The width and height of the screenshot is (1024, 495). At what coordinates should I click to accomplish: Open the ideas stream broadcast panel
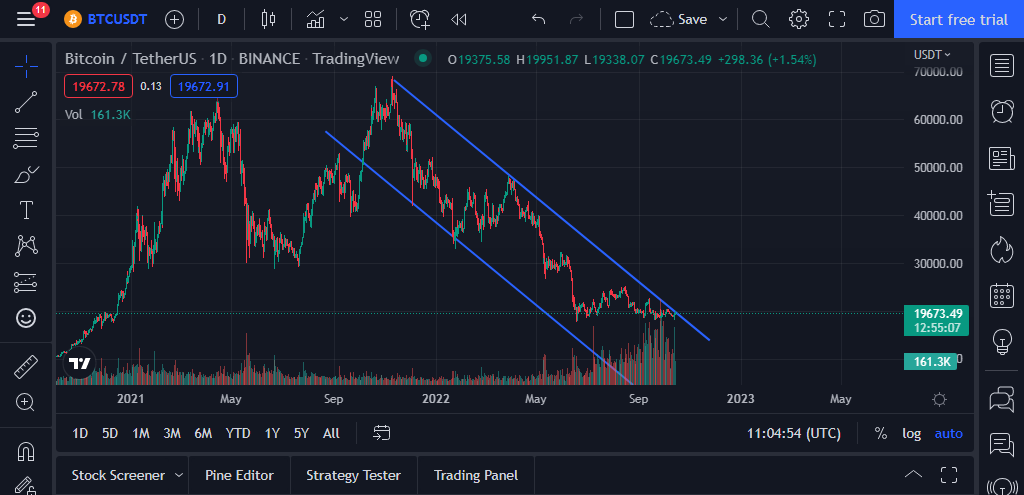(1002, 487)
